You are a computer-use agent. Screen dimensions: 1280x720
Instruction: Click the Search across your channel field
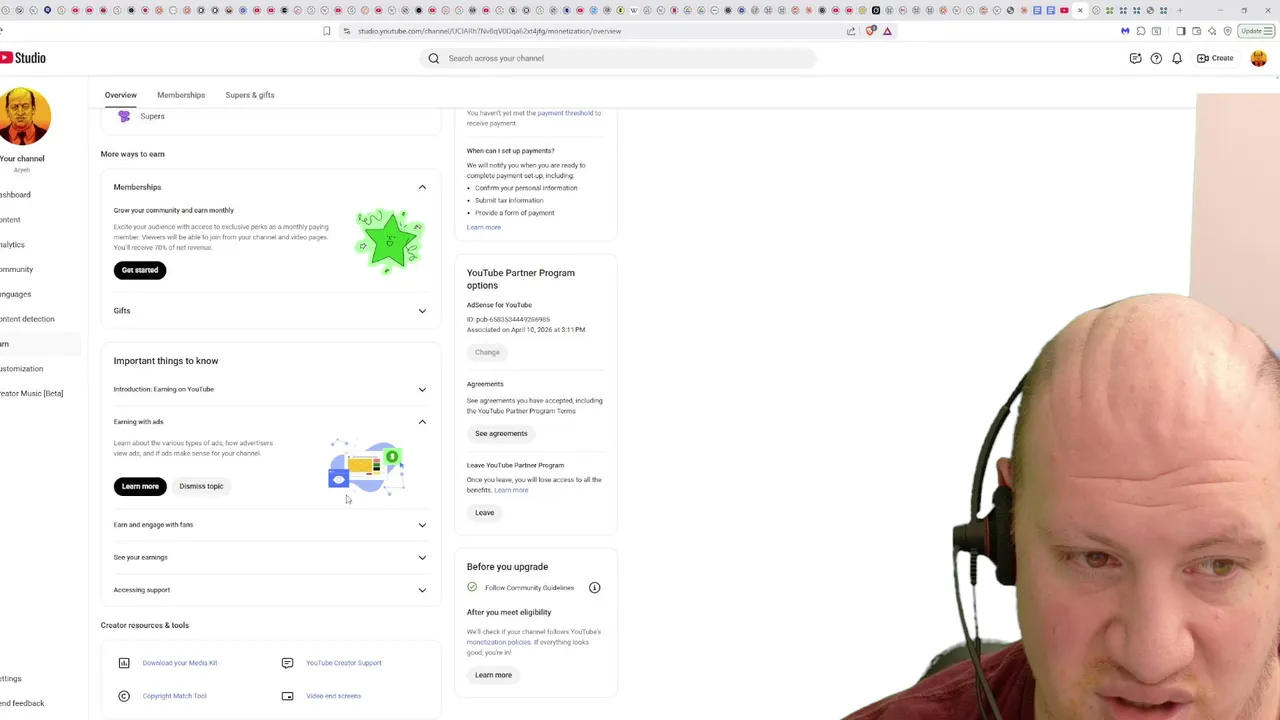(x=618, y=58)
